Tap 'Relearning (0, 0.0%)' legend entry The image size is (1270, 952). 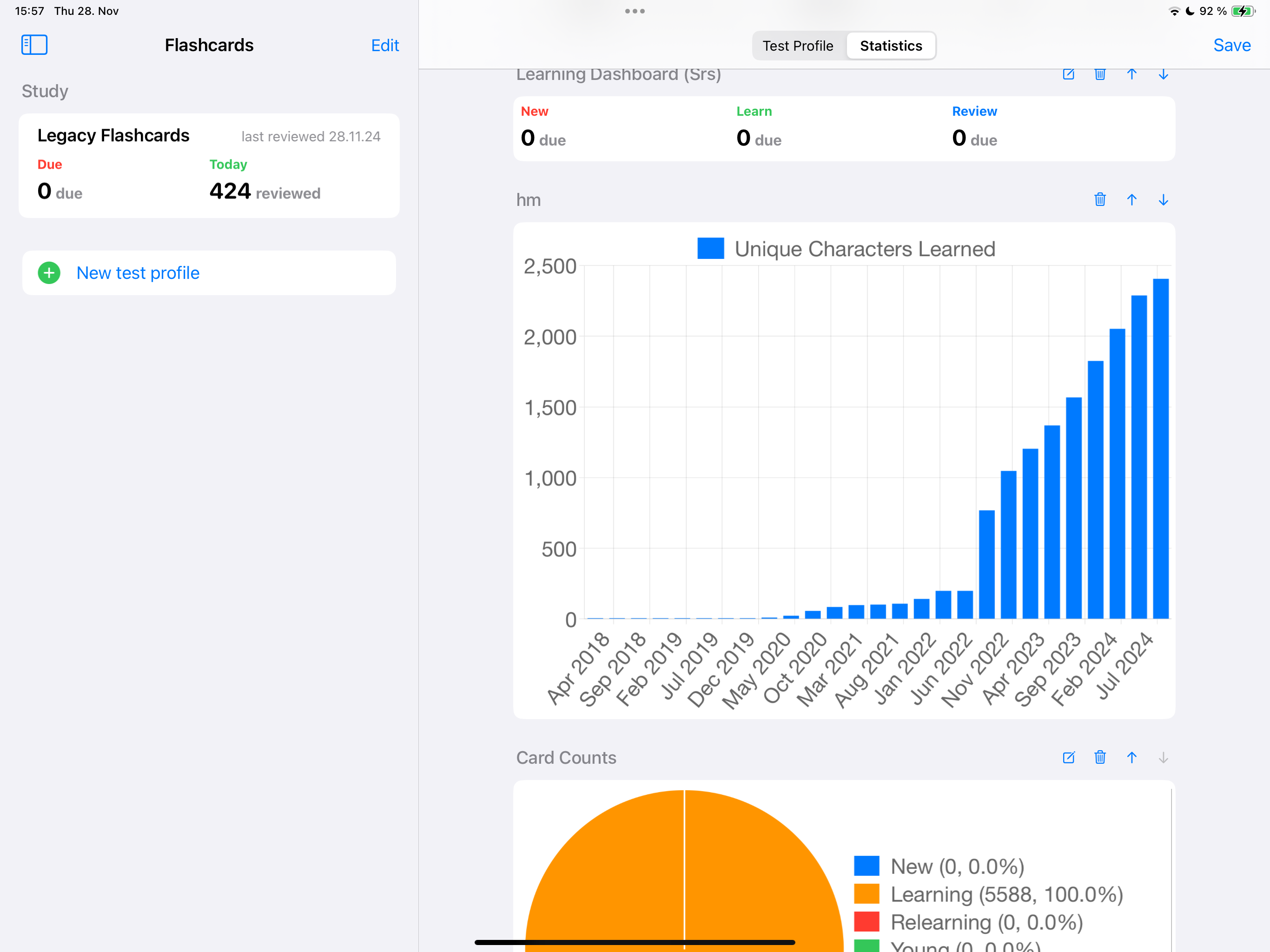tap(986, 922)
